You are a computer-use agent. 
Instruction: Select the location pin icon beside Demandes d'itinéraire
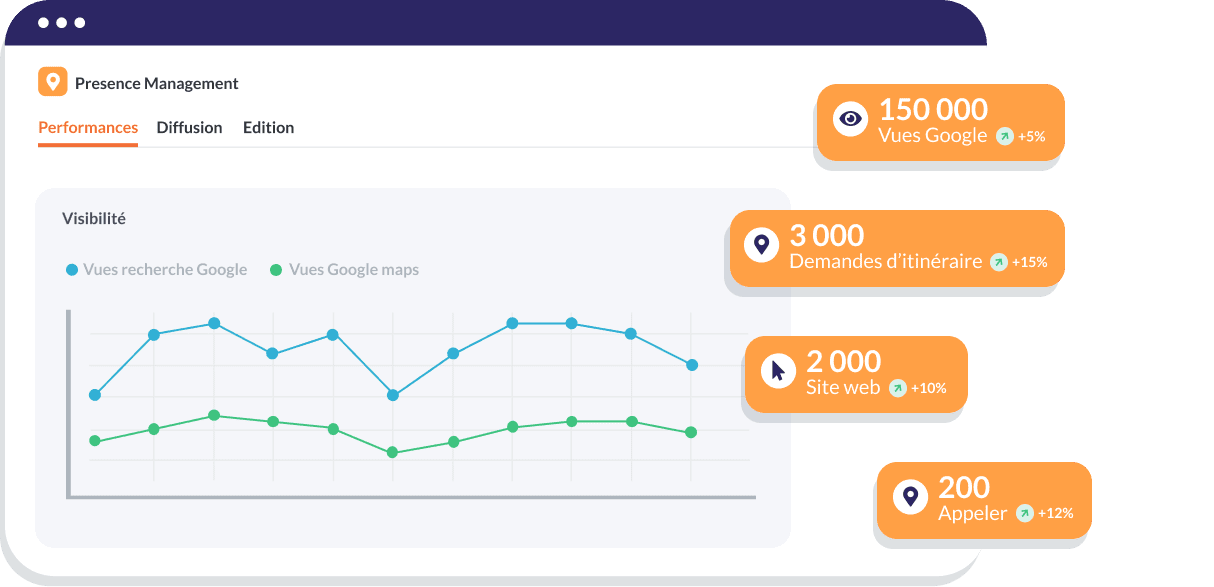click(763, 245)
